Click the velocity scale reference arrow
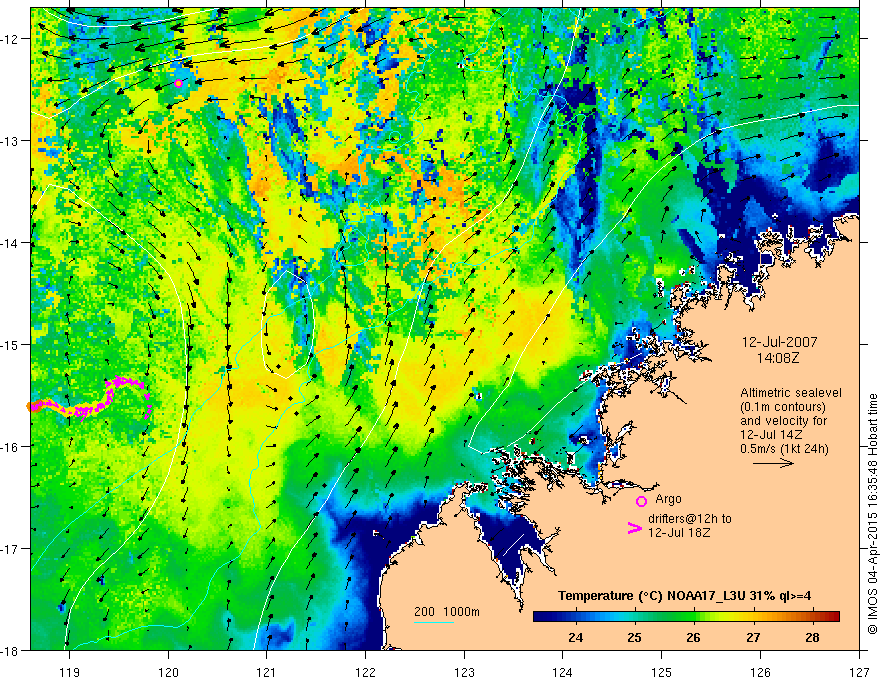 pyautogui.click(x=773, y=463)
